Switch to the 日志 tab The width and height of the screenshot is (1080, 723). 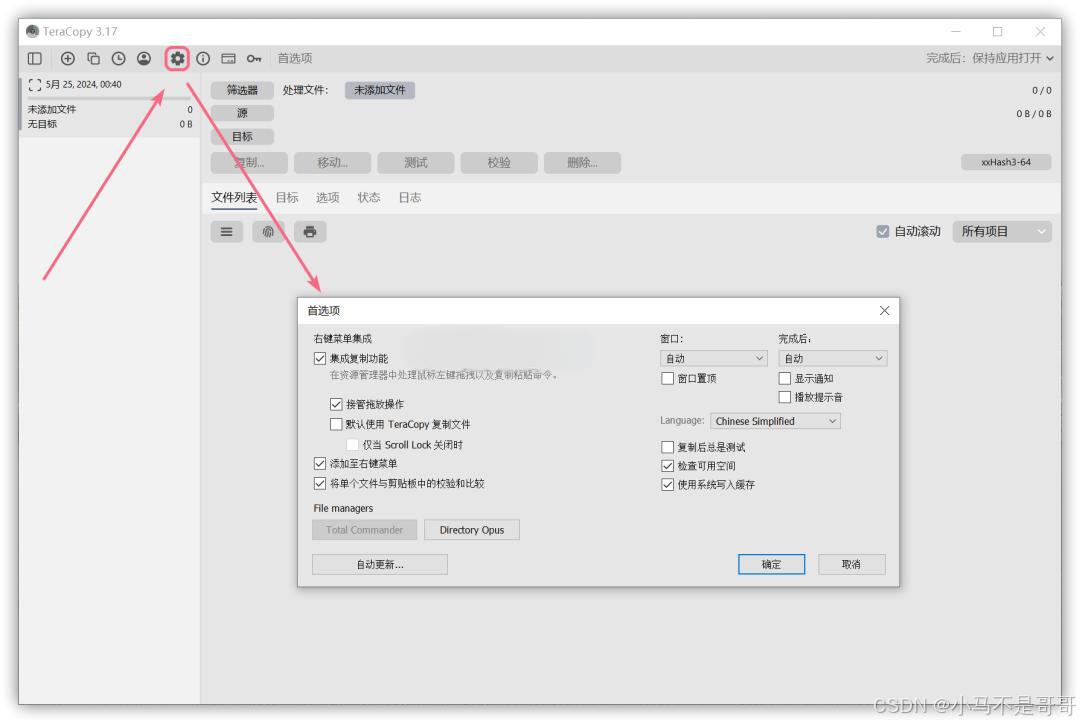pos(410,198)
